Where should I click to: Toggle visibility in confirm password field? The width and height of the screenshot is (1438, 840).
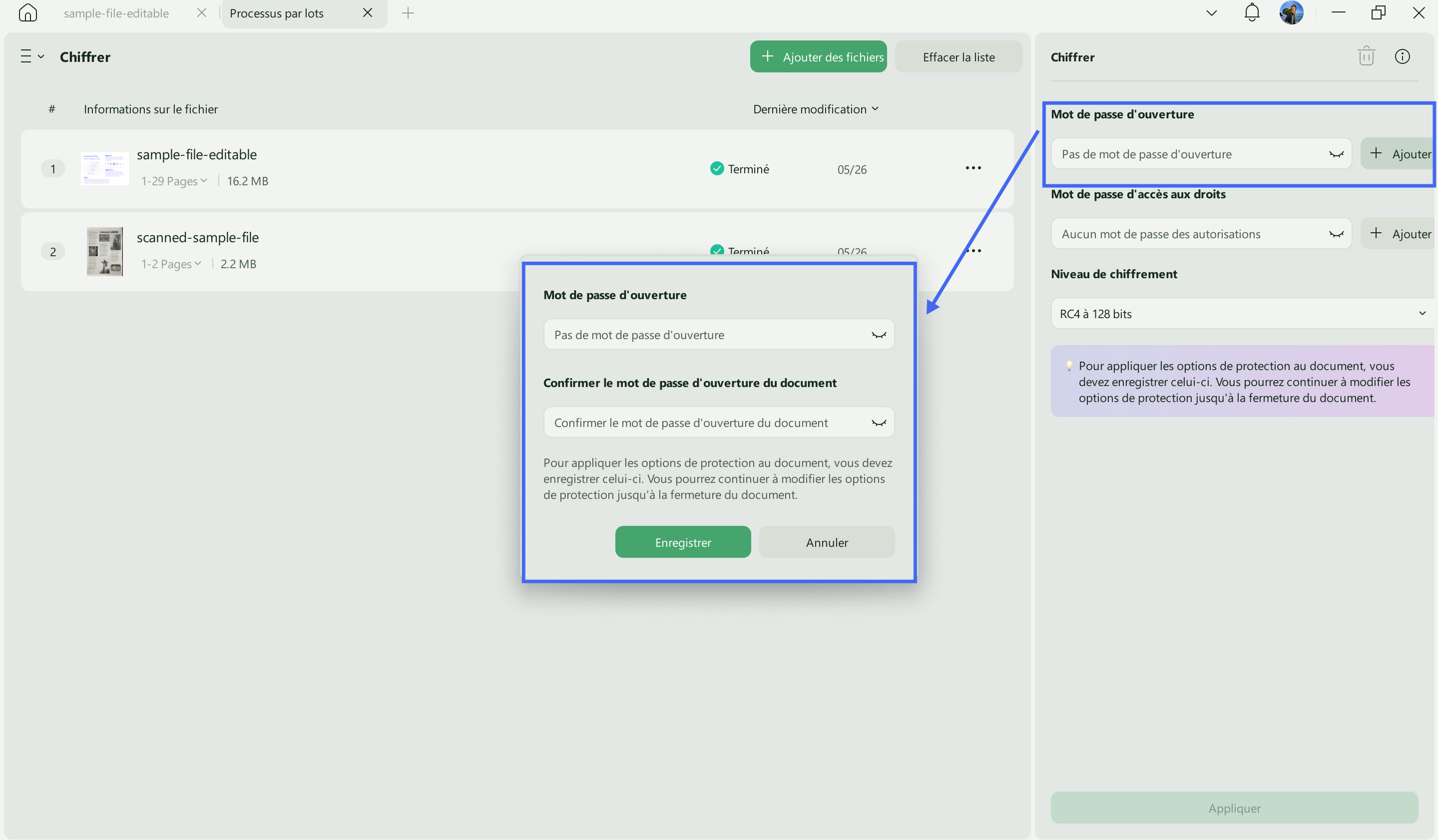click(879, 423)
